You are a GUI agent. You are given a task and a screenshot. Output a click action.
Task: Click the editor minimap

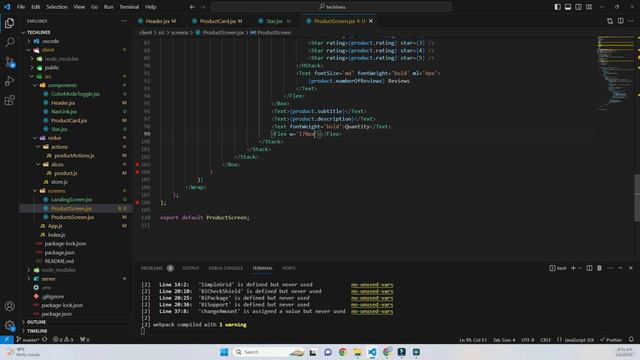615,73
